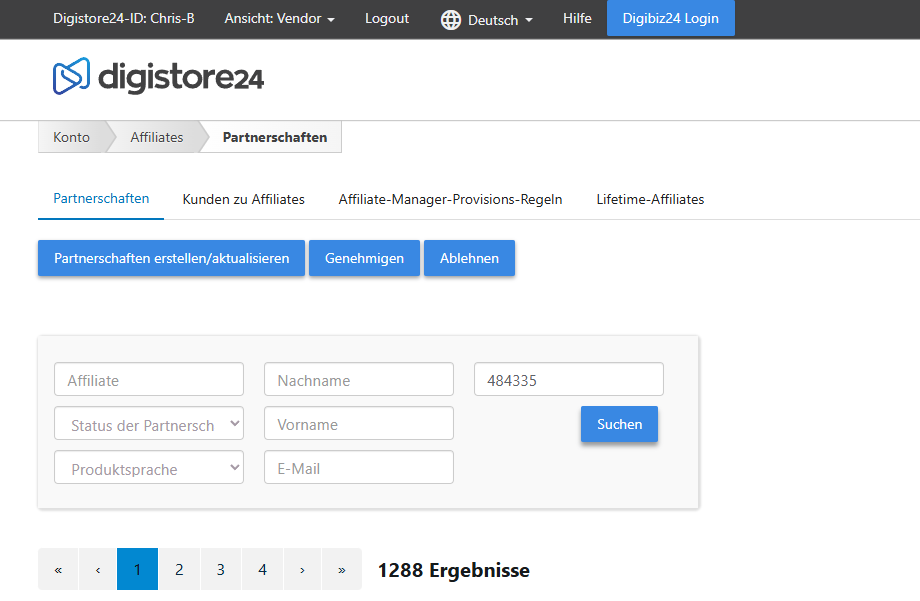This screenshot has width=920, height=601.
Task: Open the Lifetime-Affiliates tab
Action: (650, 199)
